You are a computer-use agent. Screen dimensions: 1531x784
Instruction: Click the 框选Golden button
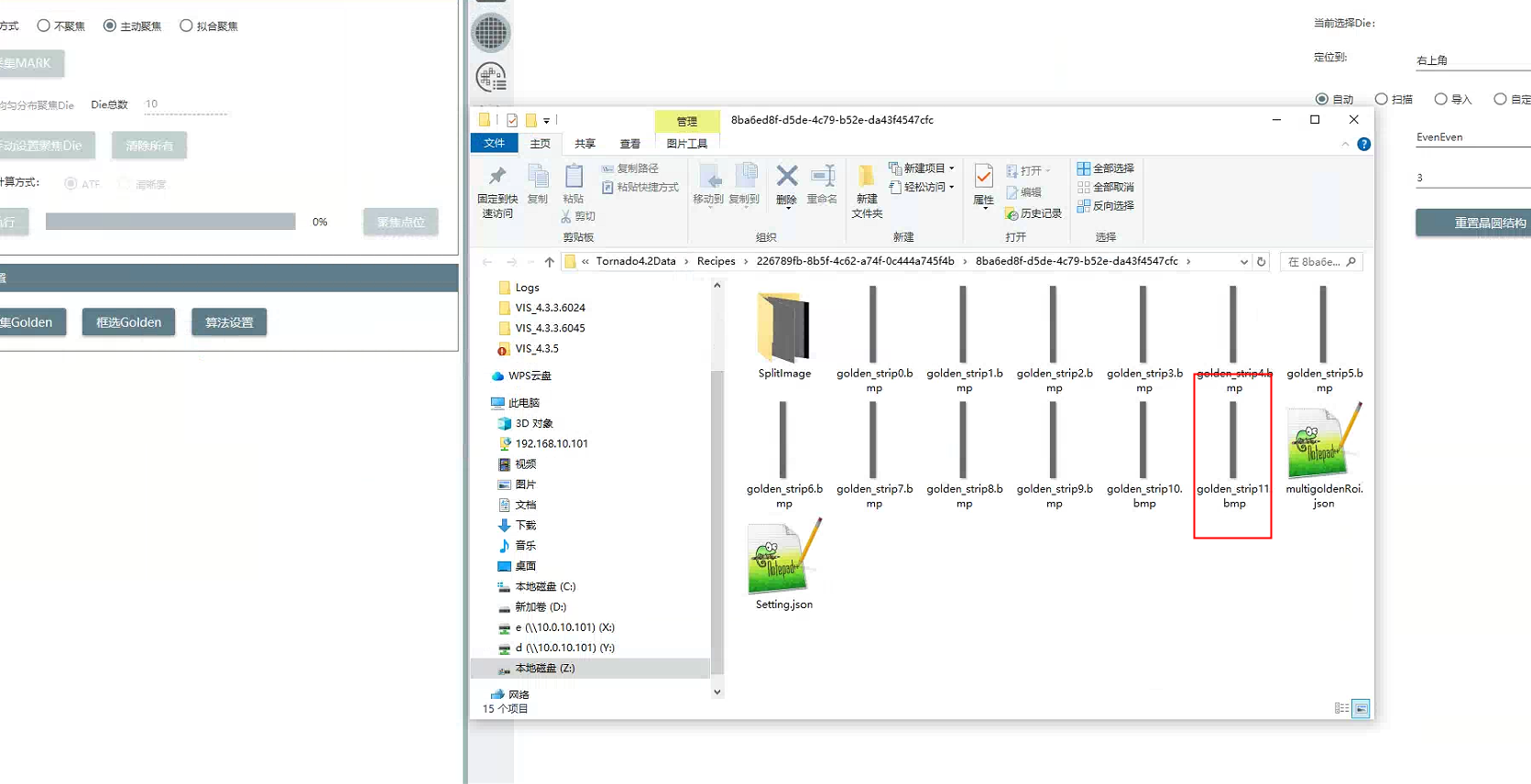(x=128, y=322)
